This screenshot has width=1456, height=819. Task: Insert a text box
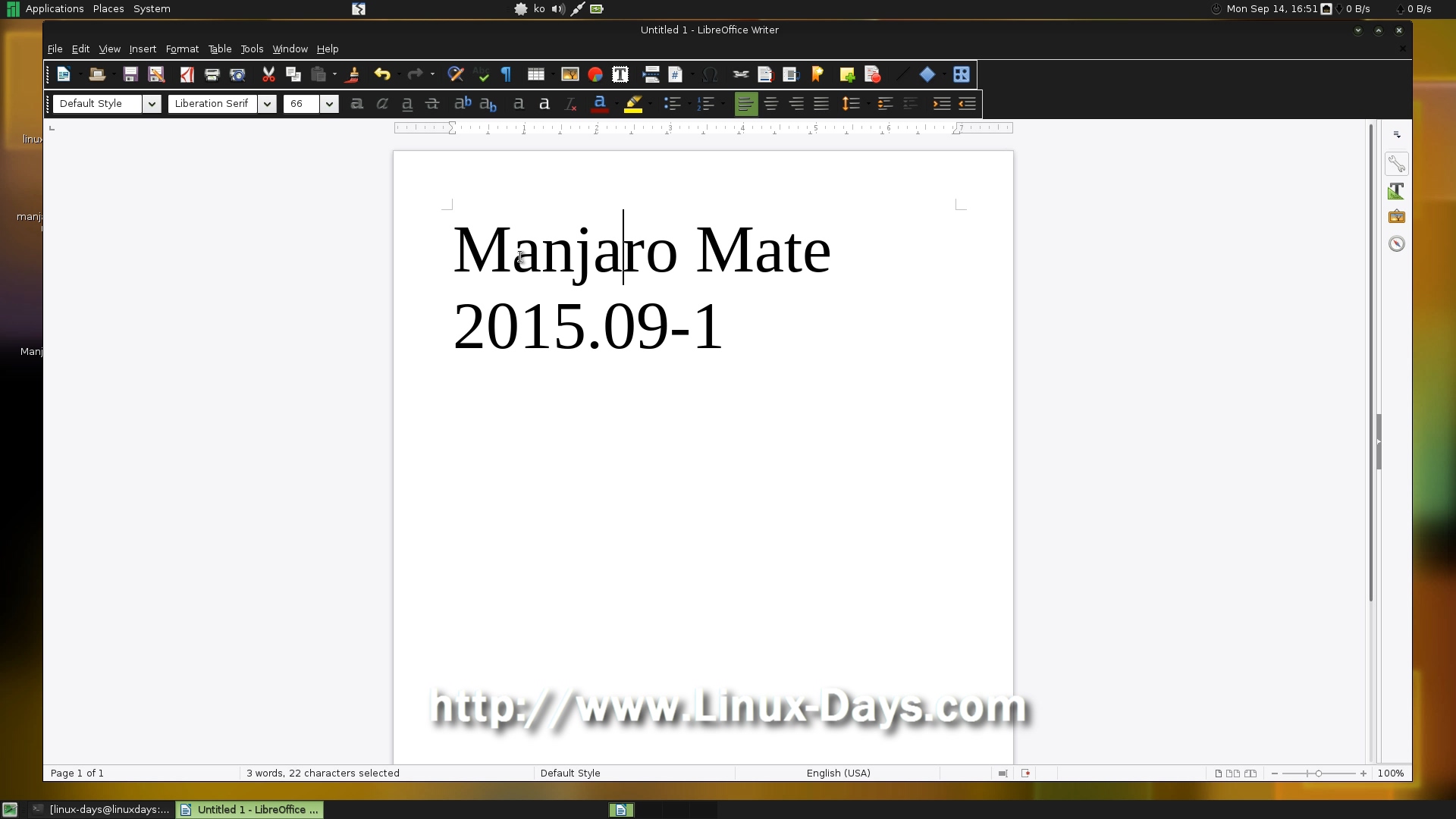point(620,74)
